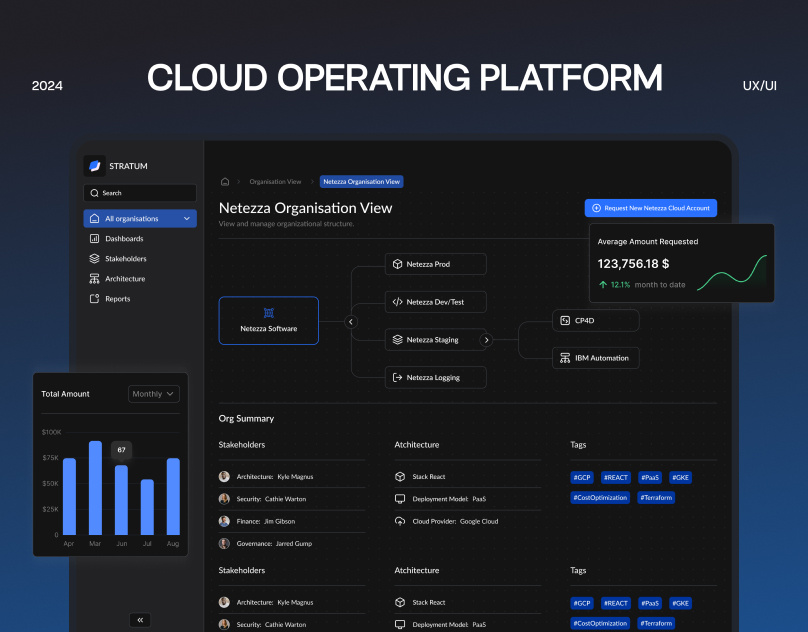This screenshot has height=632, width=808.
Task: Collapse the sidebar with the double-arrow button
Action: point(139,620)
